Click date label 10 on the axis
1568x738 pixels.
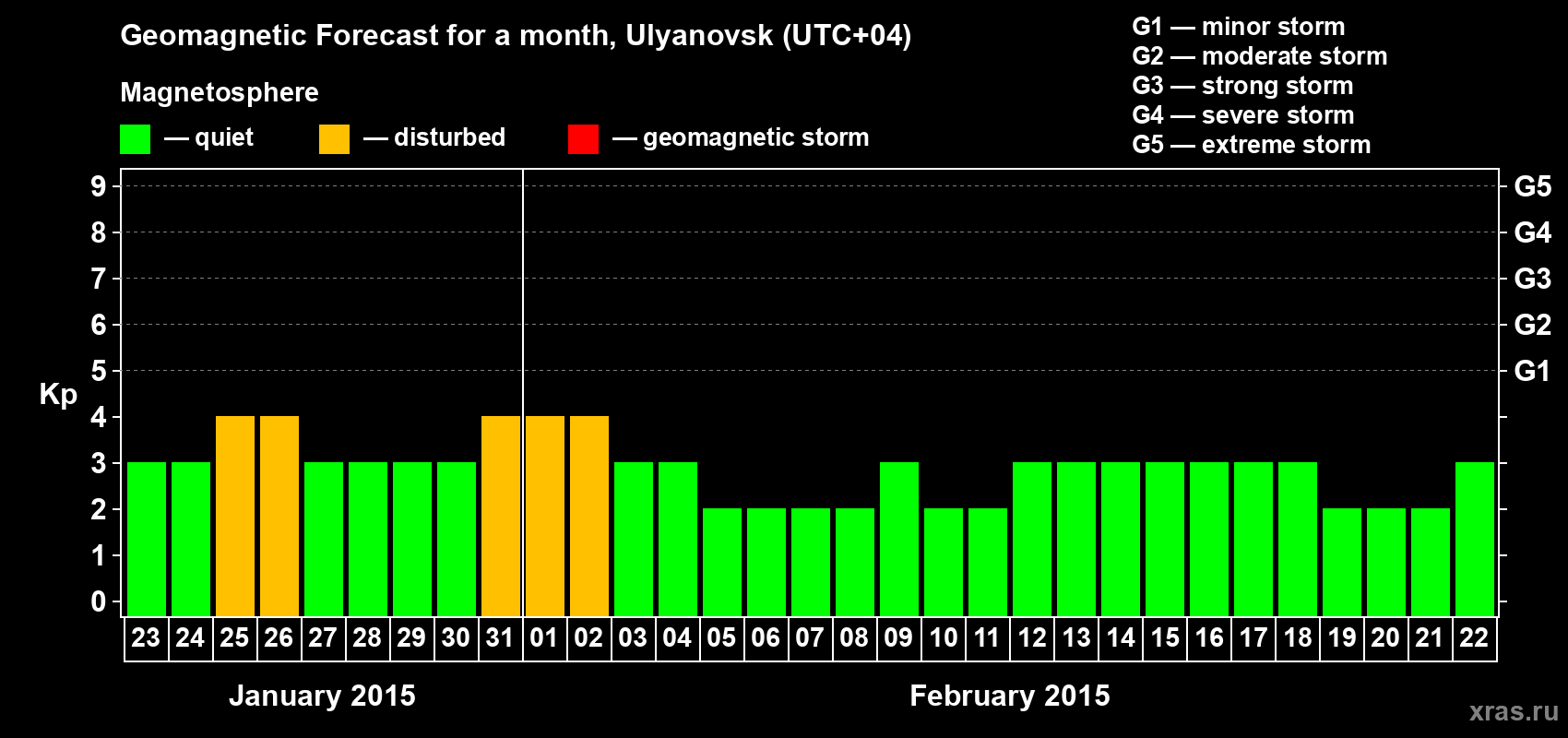pyautogui.click(x=943, y=638)
